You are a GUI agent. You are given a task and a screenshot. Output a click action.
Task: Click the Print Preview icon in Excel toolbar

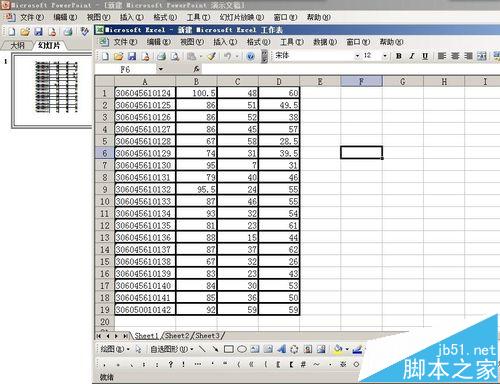175,56
